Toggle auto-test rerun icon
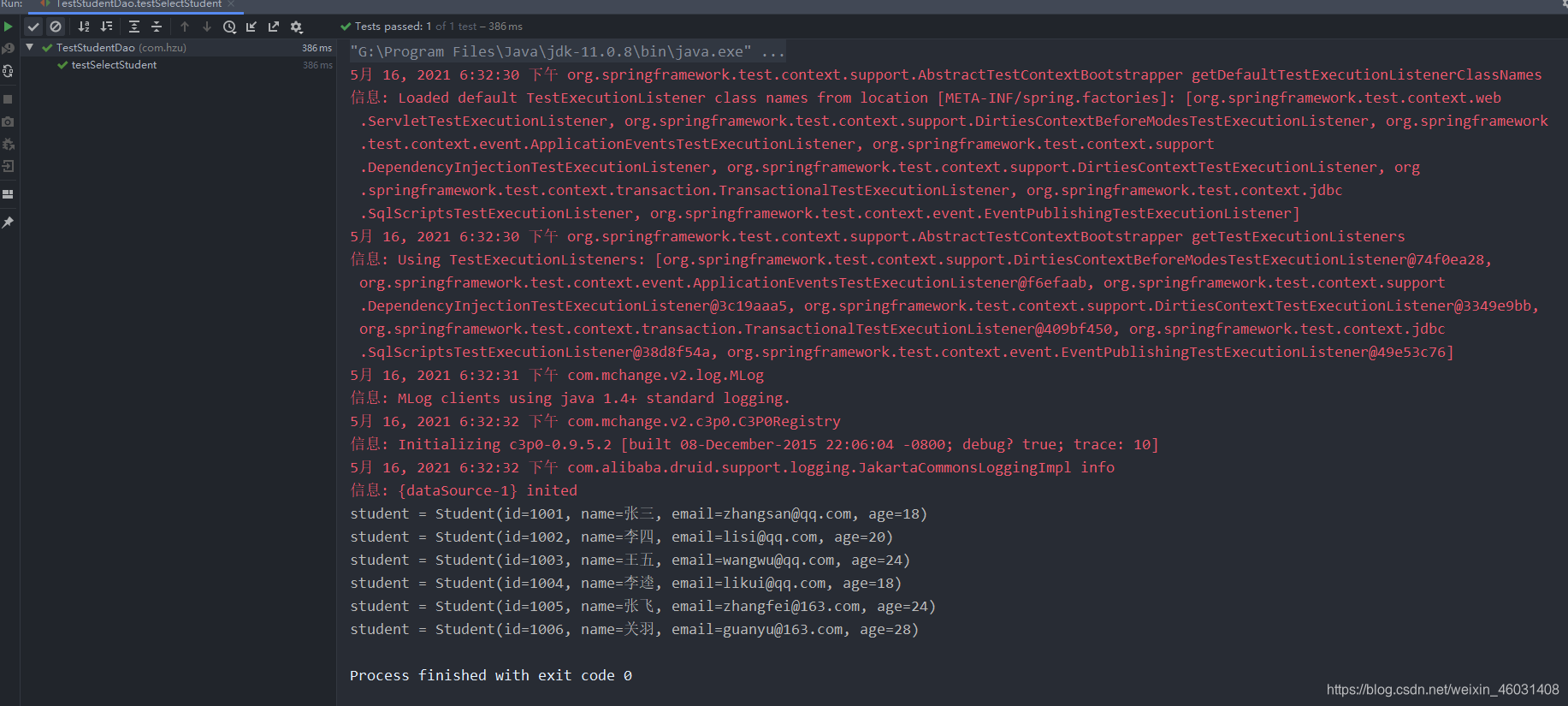 (x=9, y=71)
